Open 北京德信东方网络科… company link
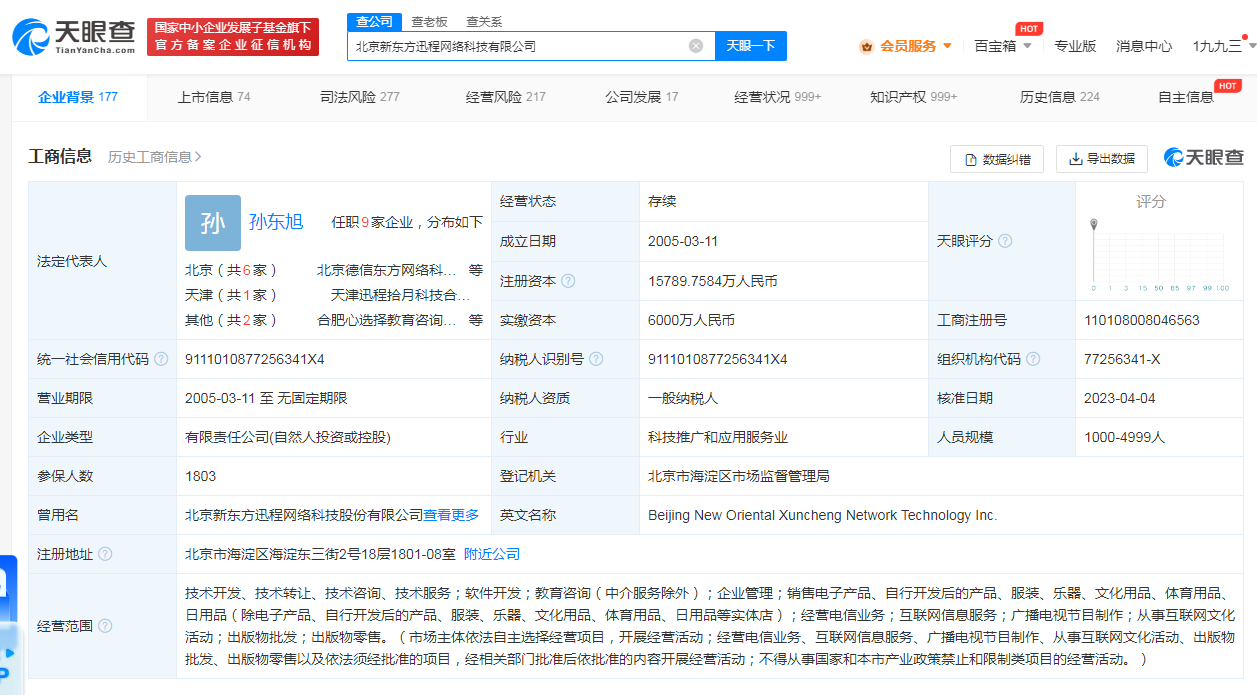1257x695 pixels. 387,270
